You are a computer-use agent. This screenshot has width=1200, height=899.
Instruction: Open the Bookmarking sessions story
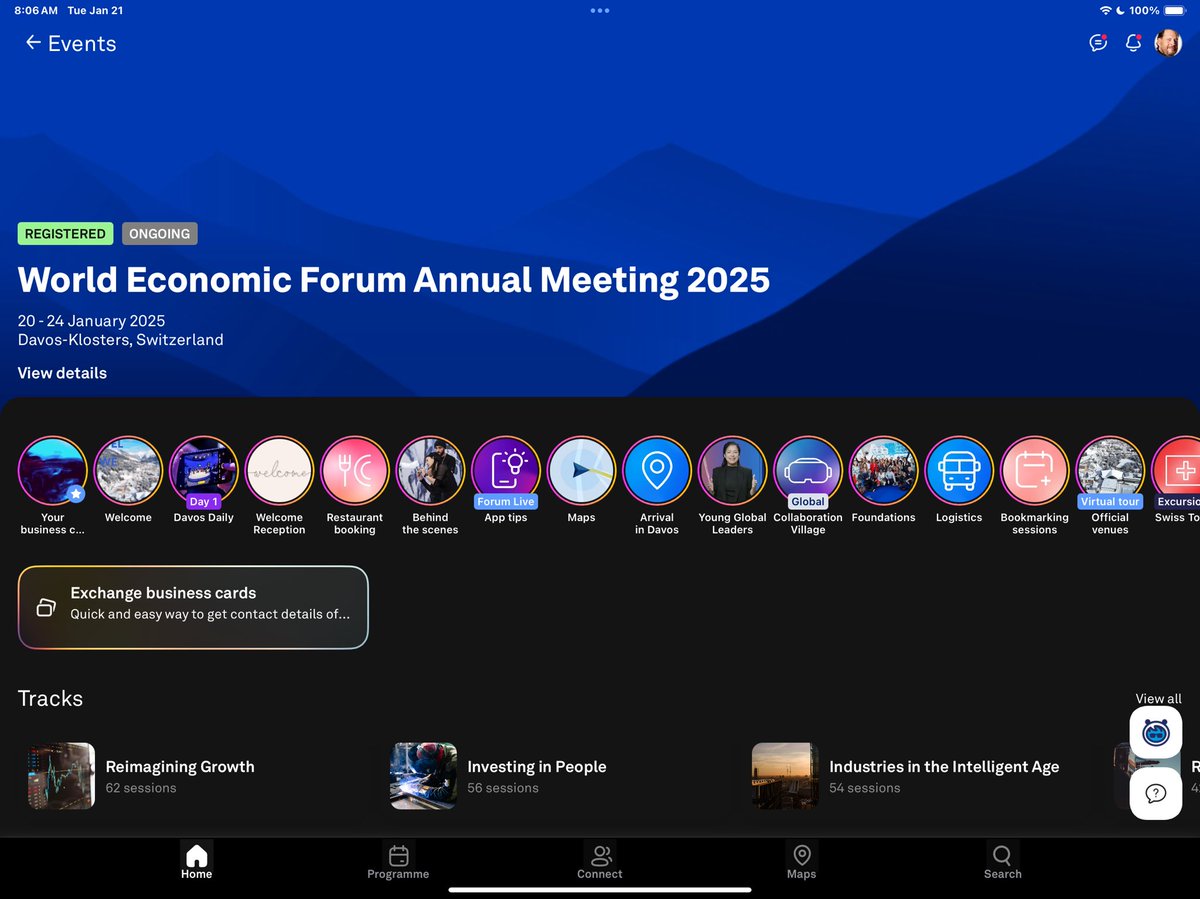pyautogui.click(x=1034, y=470)
